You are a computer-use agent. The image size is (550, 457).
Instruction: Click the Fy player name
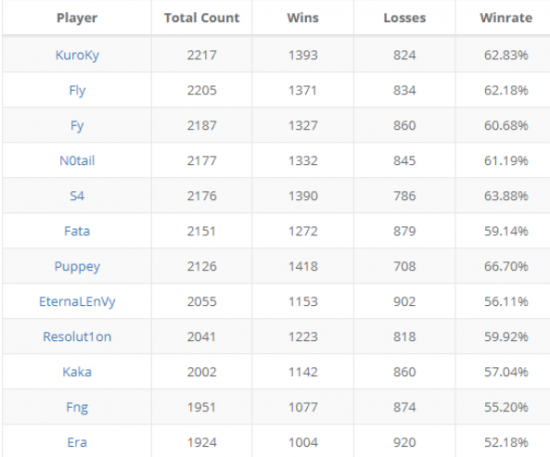pos(77,126)
